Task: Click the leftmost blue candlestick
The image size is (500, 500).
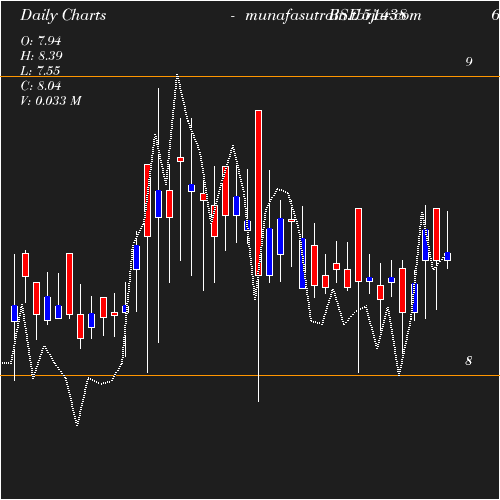Action: [14, 313]
